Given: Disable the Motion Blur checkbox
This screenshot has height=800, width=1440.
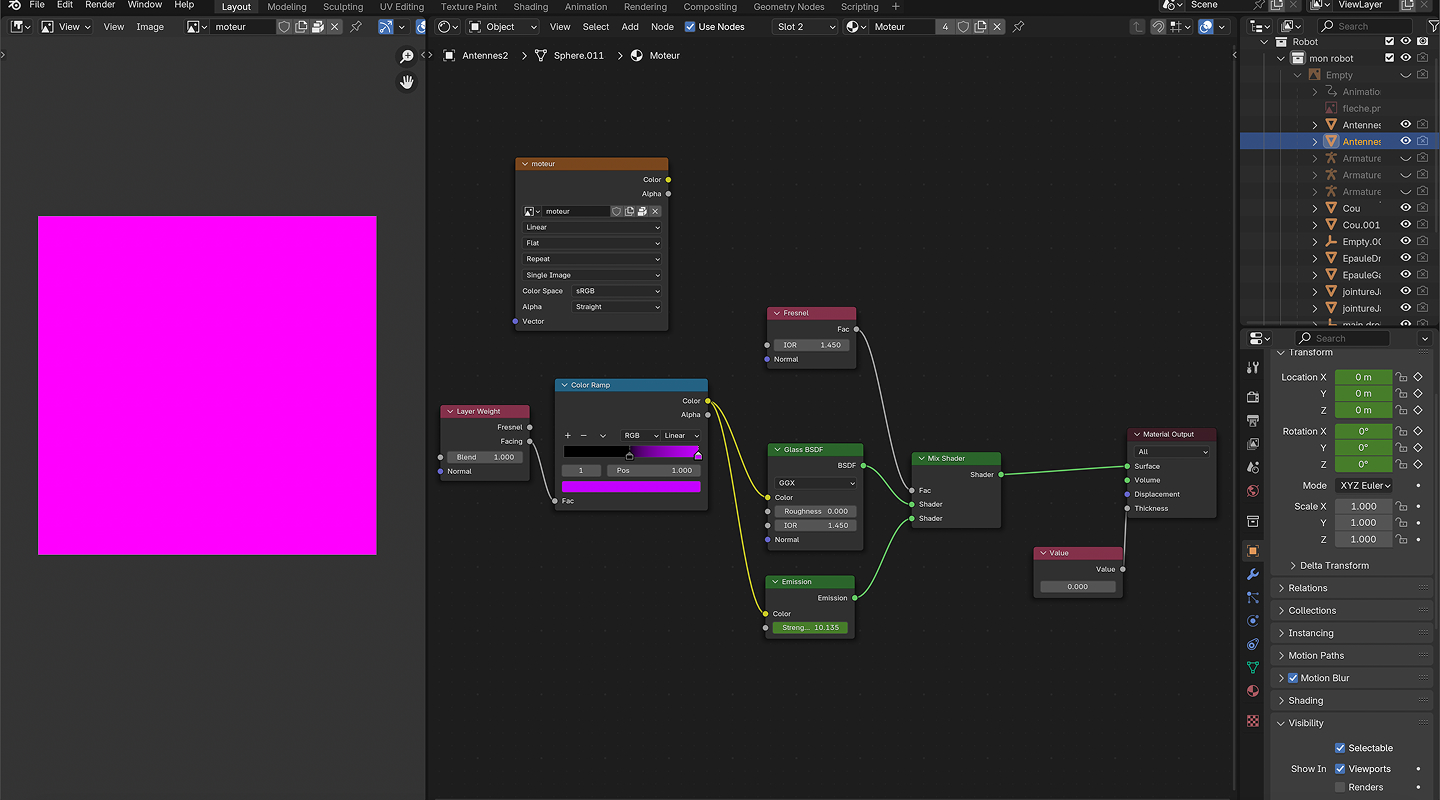Looking at the screenshot, I should coord(1293,678).
